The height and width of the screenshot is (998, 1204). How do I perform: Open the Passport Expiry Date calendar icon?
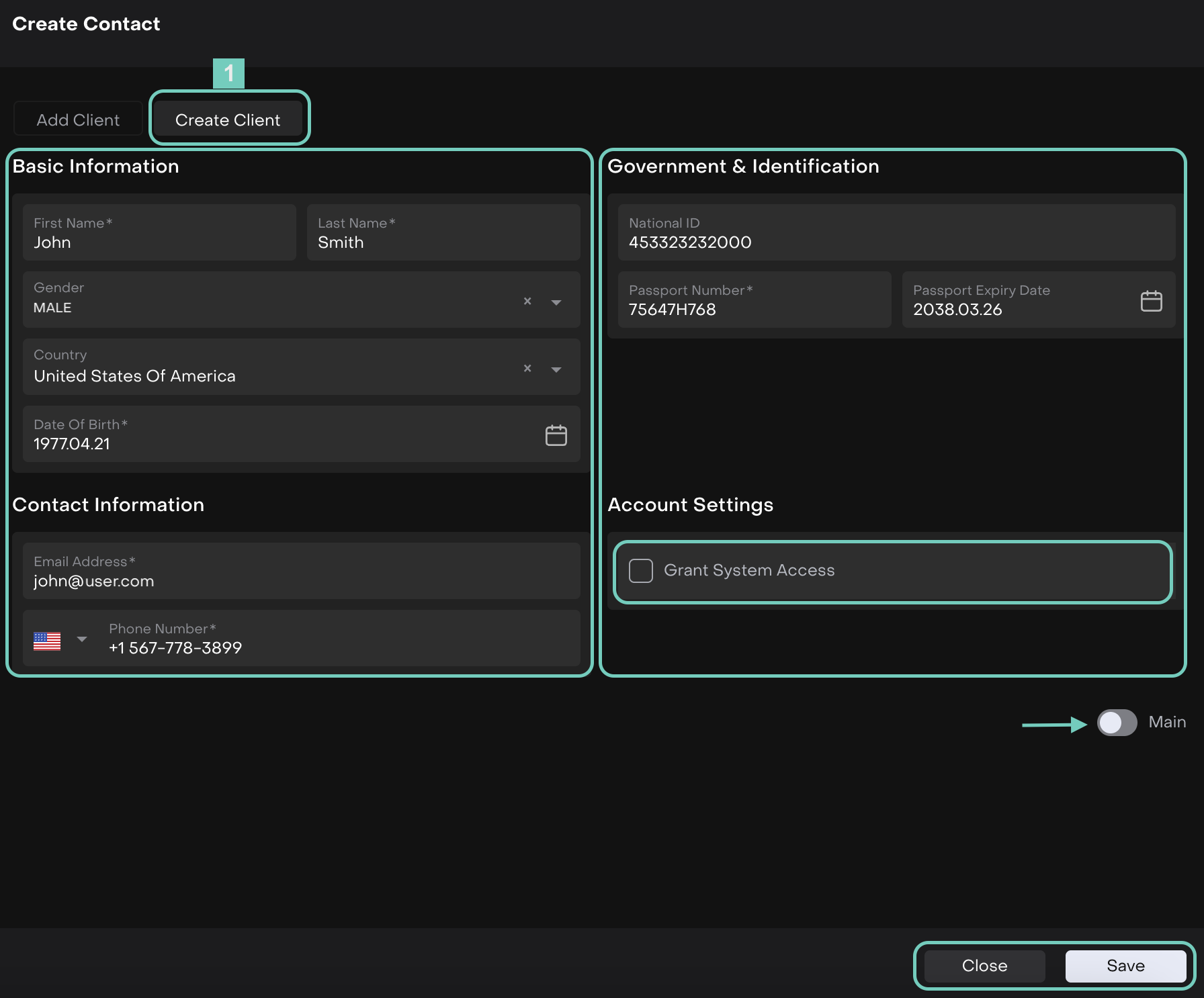(x=1151, y=301)
